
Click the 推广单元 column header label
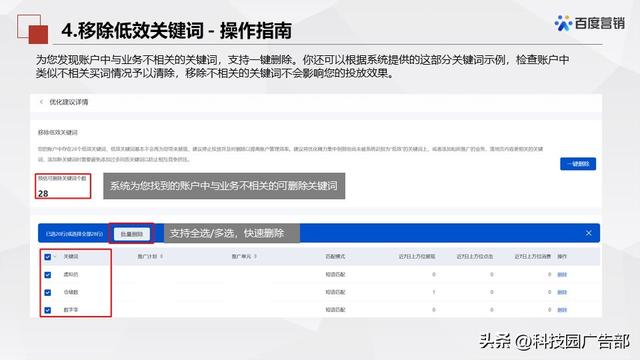pyautogui.click(x=241, y=257)
